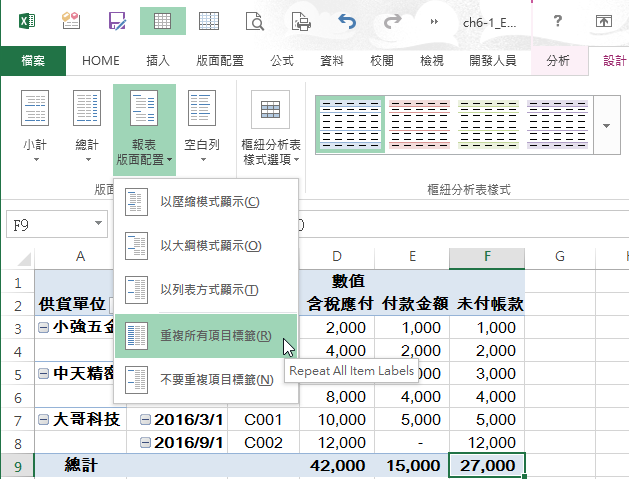Viewport: 629px width, 479px height.
Task: Expand more Quick Access toolbar commands
Action: coord(434,21)
